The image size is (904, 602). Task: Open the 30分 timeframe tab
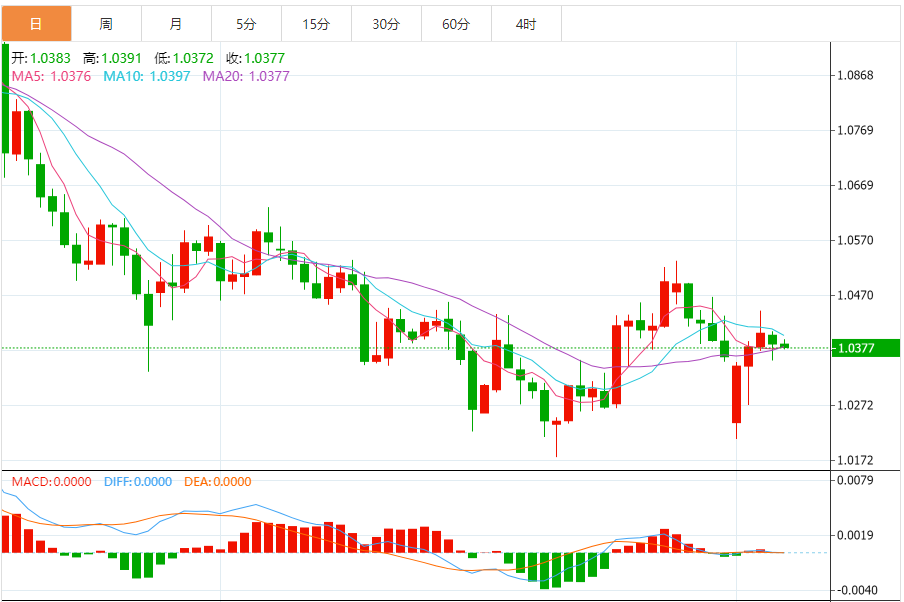[386, 24]
